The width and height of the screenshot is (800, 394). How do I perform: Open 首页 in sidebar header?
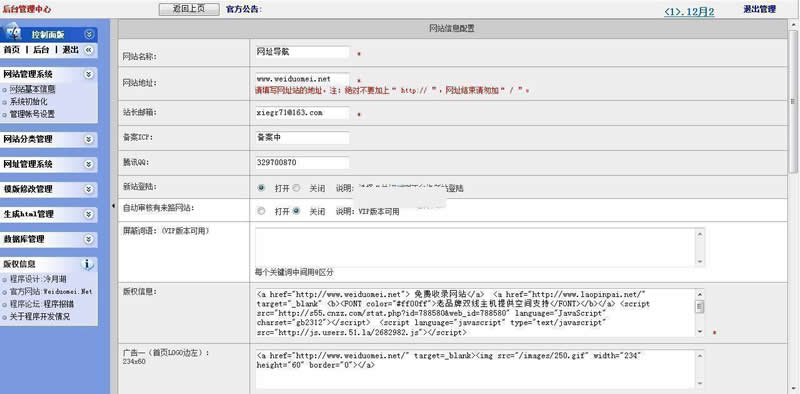(x=12, y=50)
